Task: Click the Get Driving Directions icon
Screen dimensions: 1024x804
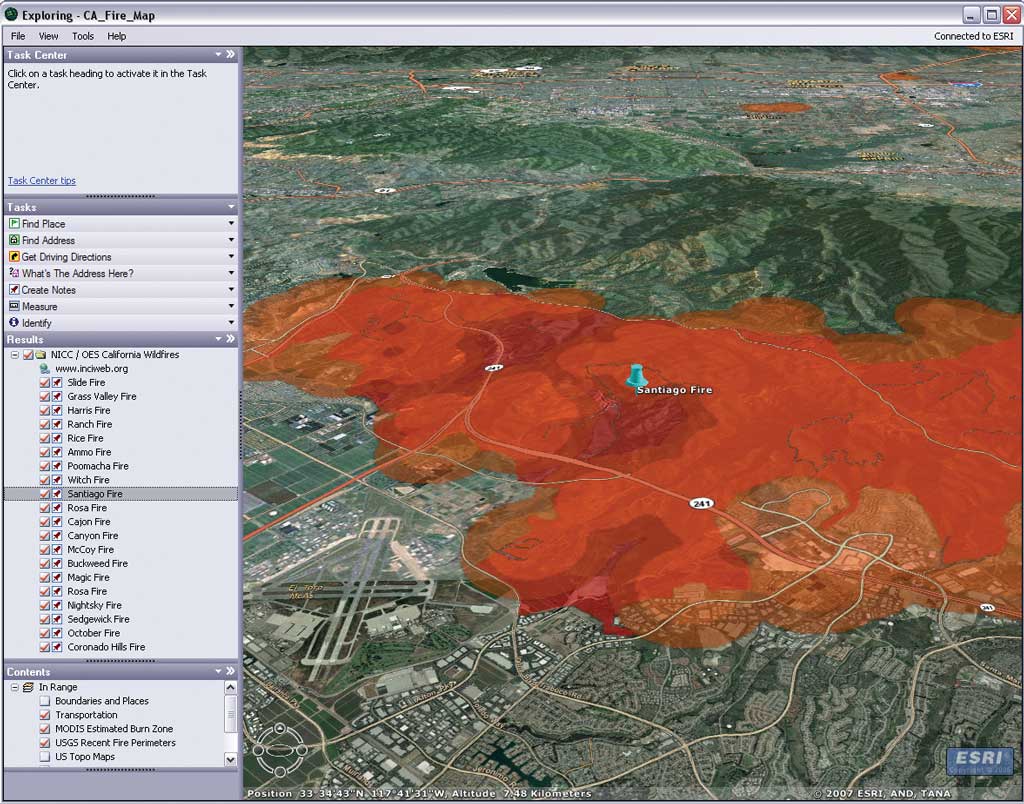Action: click(14, 257)
